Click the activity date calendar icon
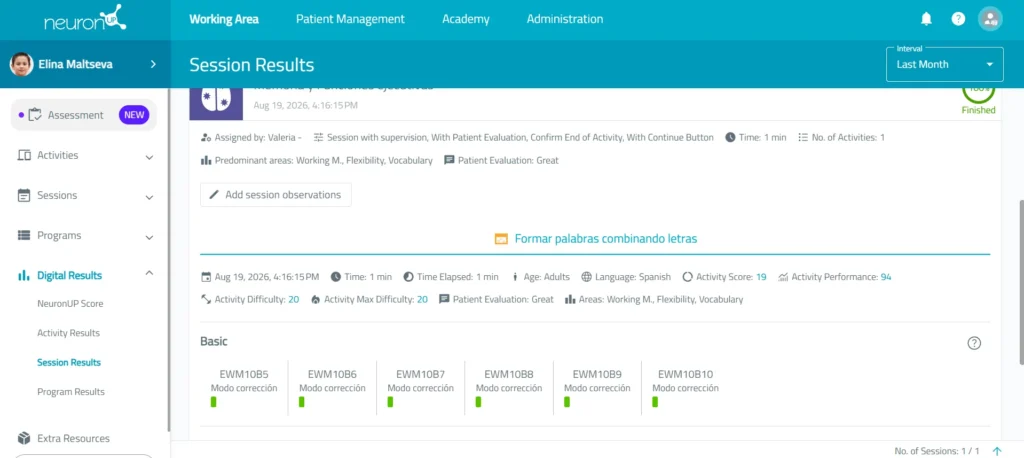Viewport: 1024px width, 458px height. pos(206,277)
